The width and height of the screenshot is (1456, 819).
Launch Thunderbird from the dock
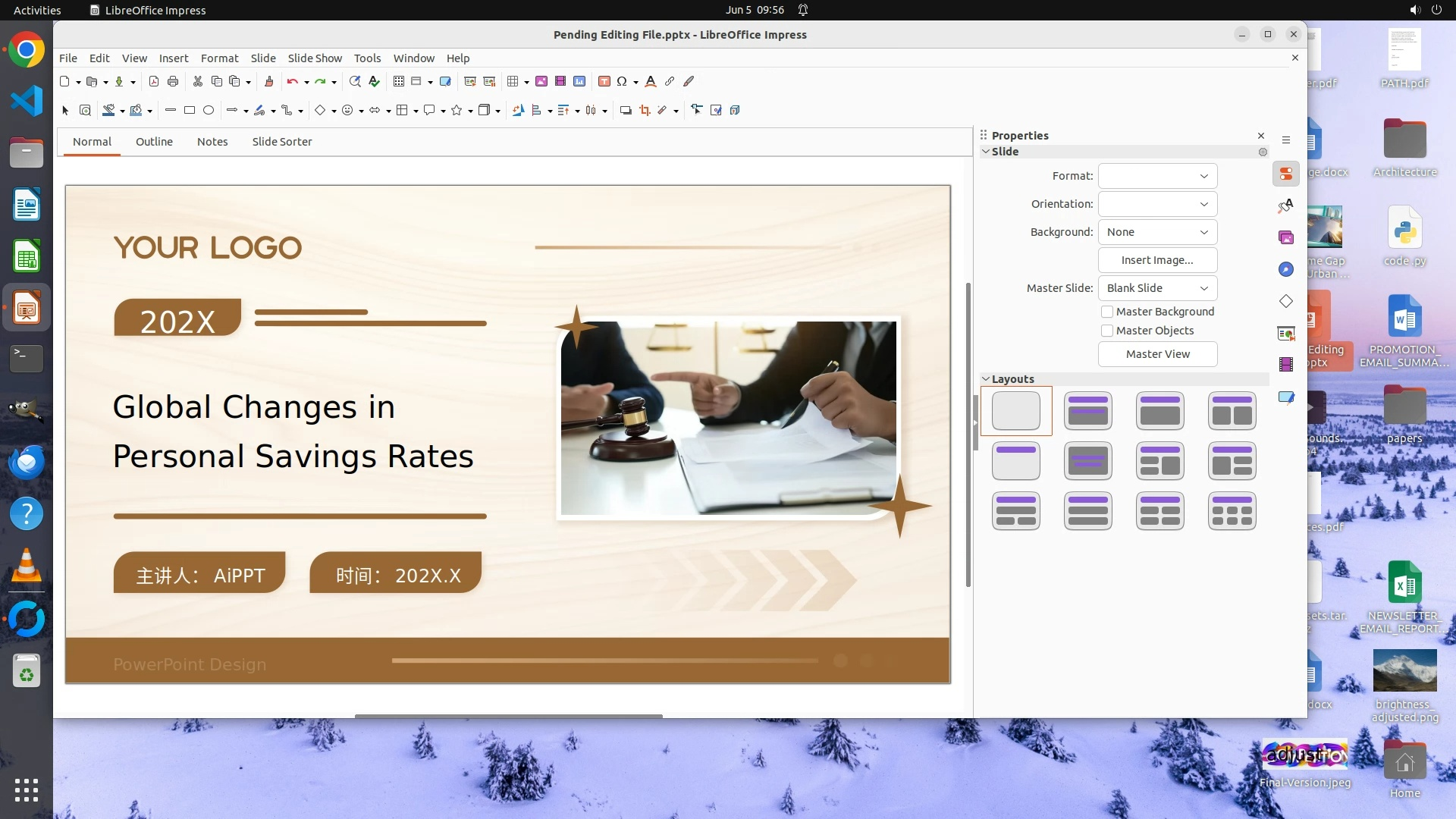[27, 462]
